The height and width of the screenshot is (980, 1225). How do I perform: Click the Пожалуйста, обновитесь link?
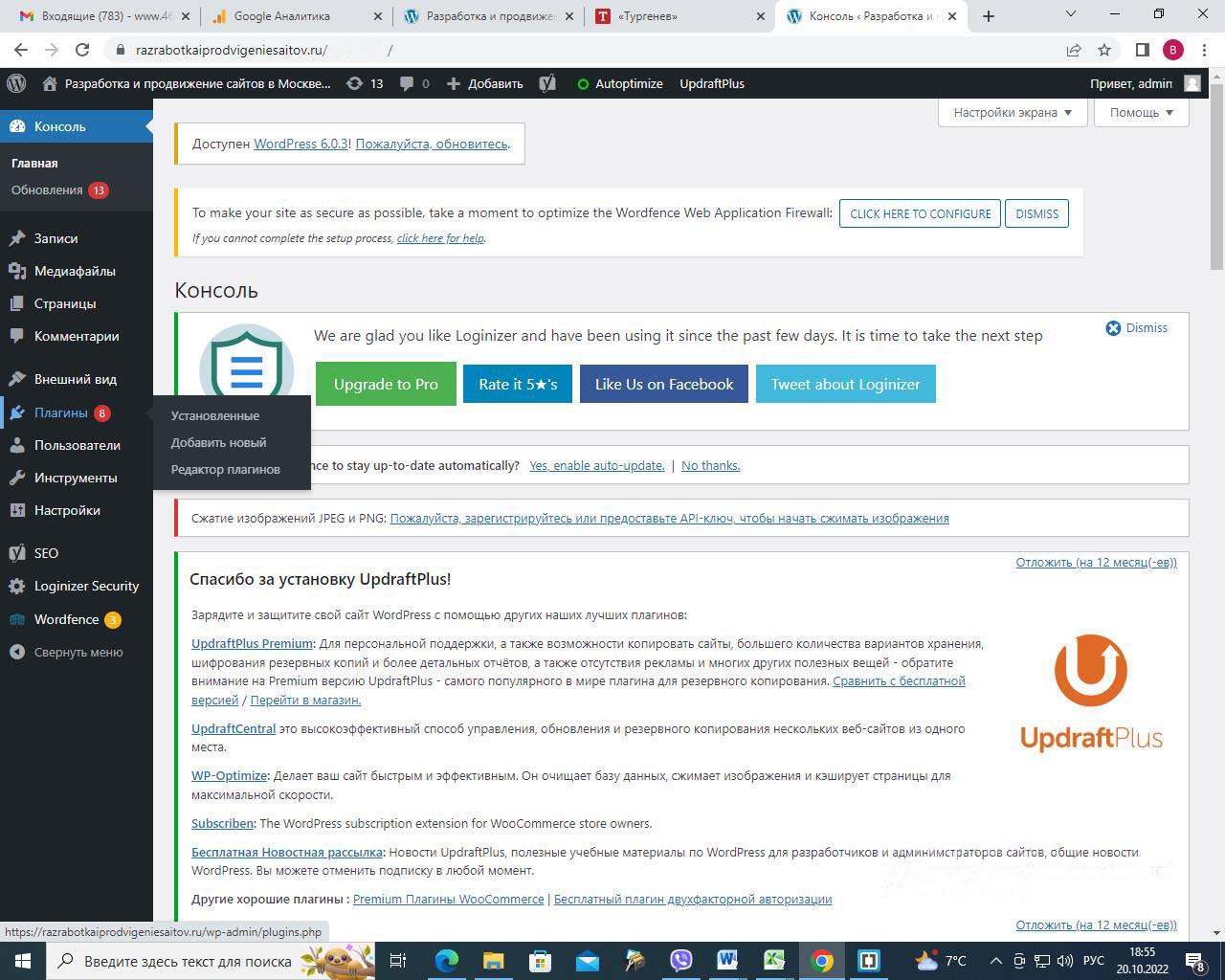[432, 144]
